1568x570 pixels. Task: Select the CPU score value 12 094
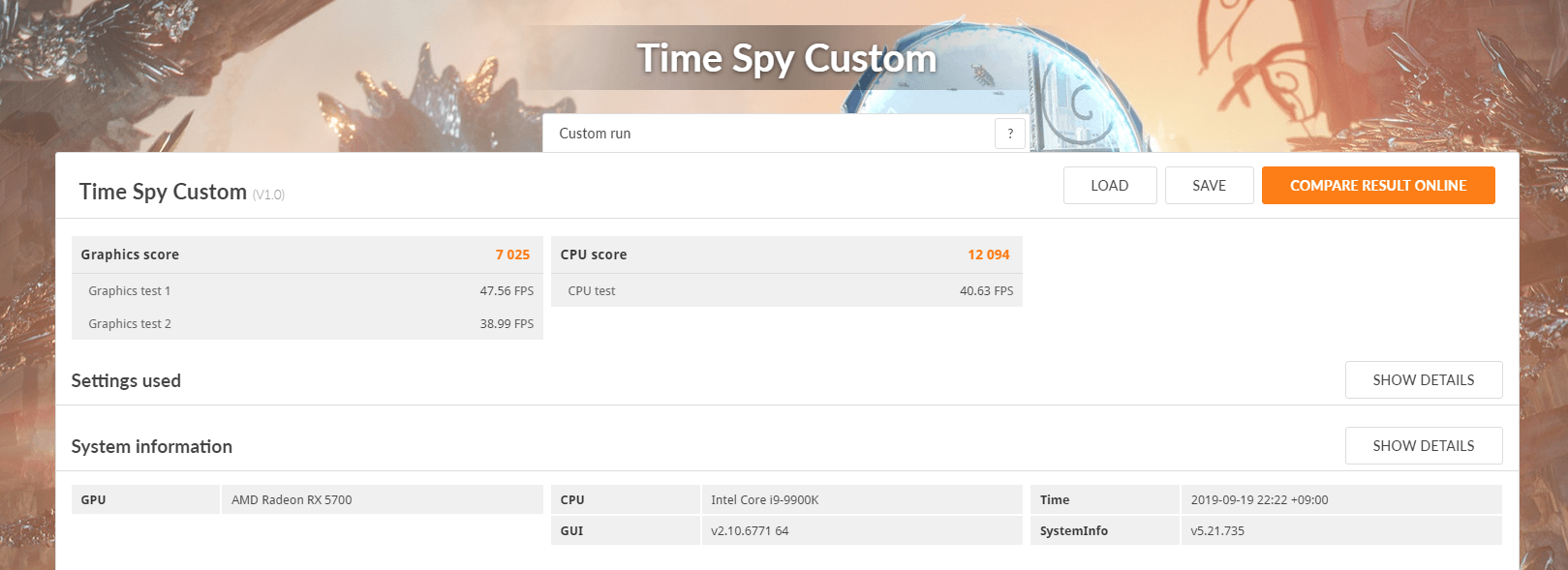tap(988, 255)
